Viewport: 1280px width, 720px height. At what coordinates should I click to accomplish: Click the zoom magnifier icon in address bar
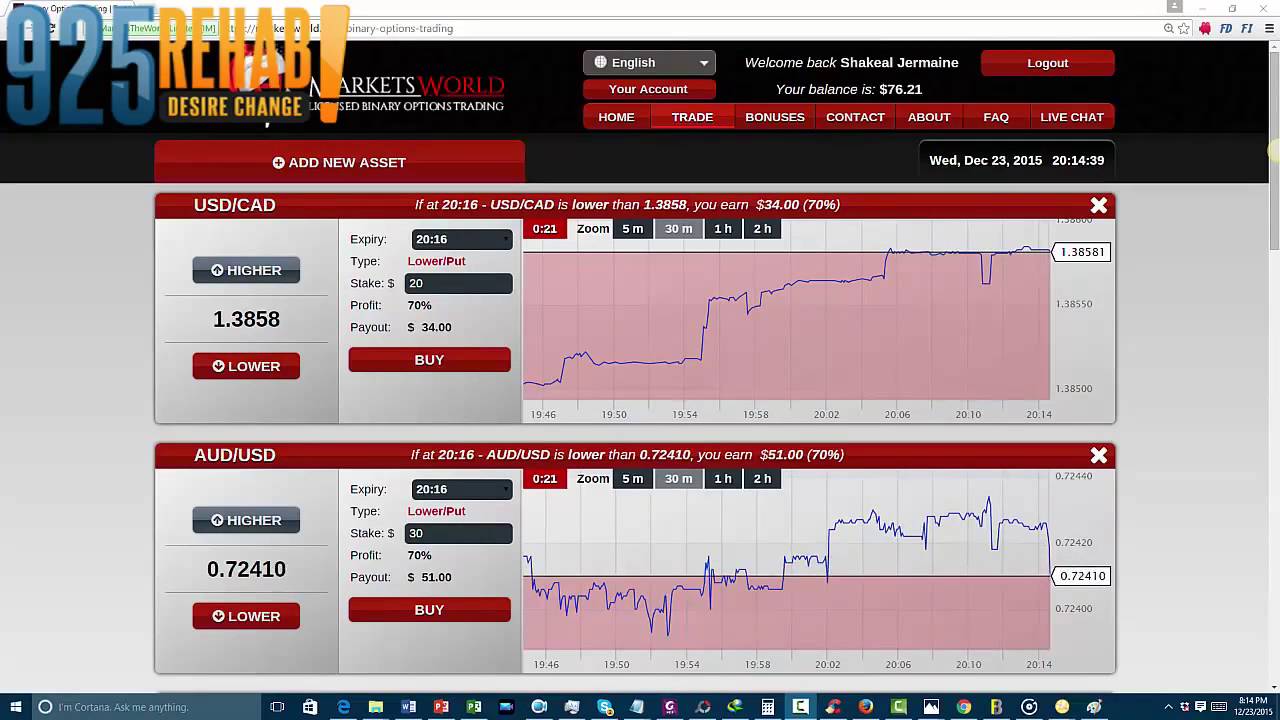(x=1169, y=28)
